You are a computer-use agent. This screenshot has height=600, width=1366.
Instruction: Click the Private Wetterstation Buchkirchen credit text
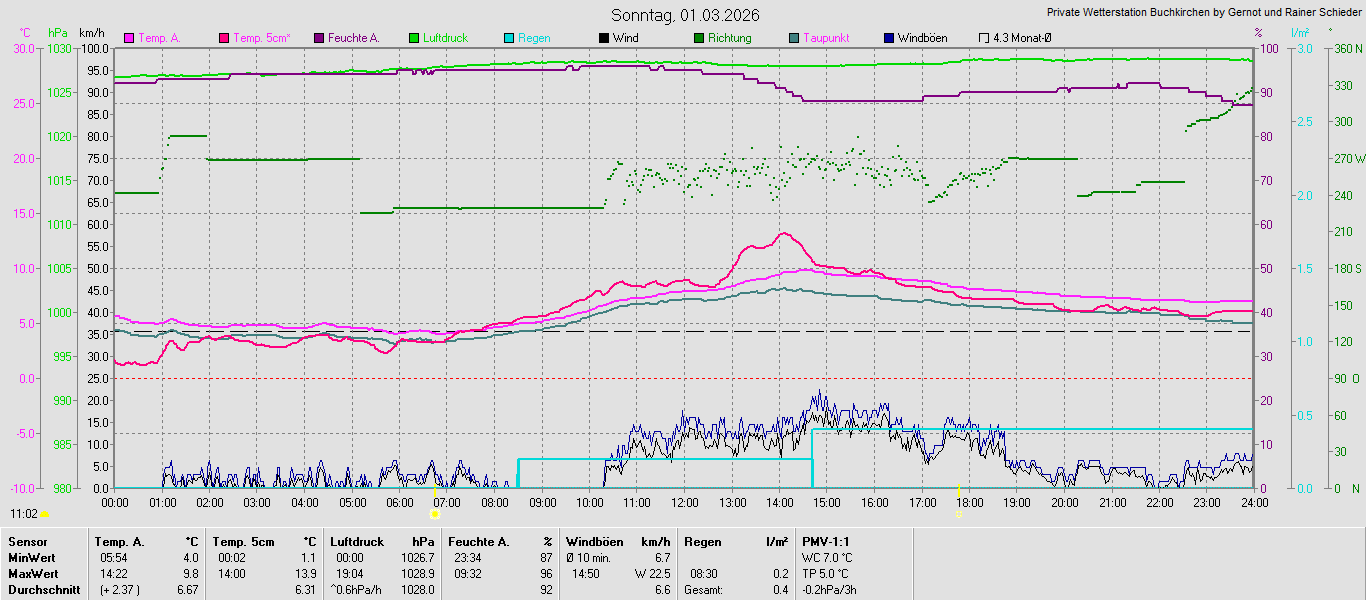[1203, 12]
